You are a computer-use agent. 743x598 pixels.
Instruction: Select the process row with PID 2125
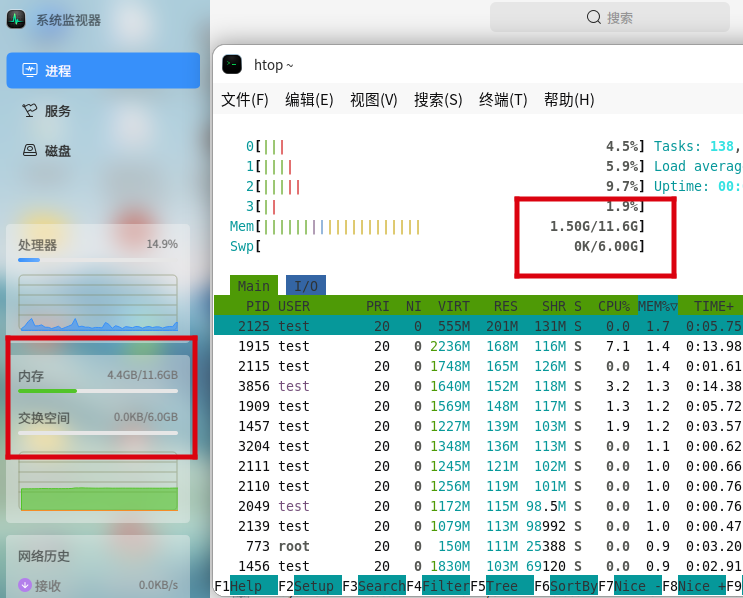(x=479, y=326)
